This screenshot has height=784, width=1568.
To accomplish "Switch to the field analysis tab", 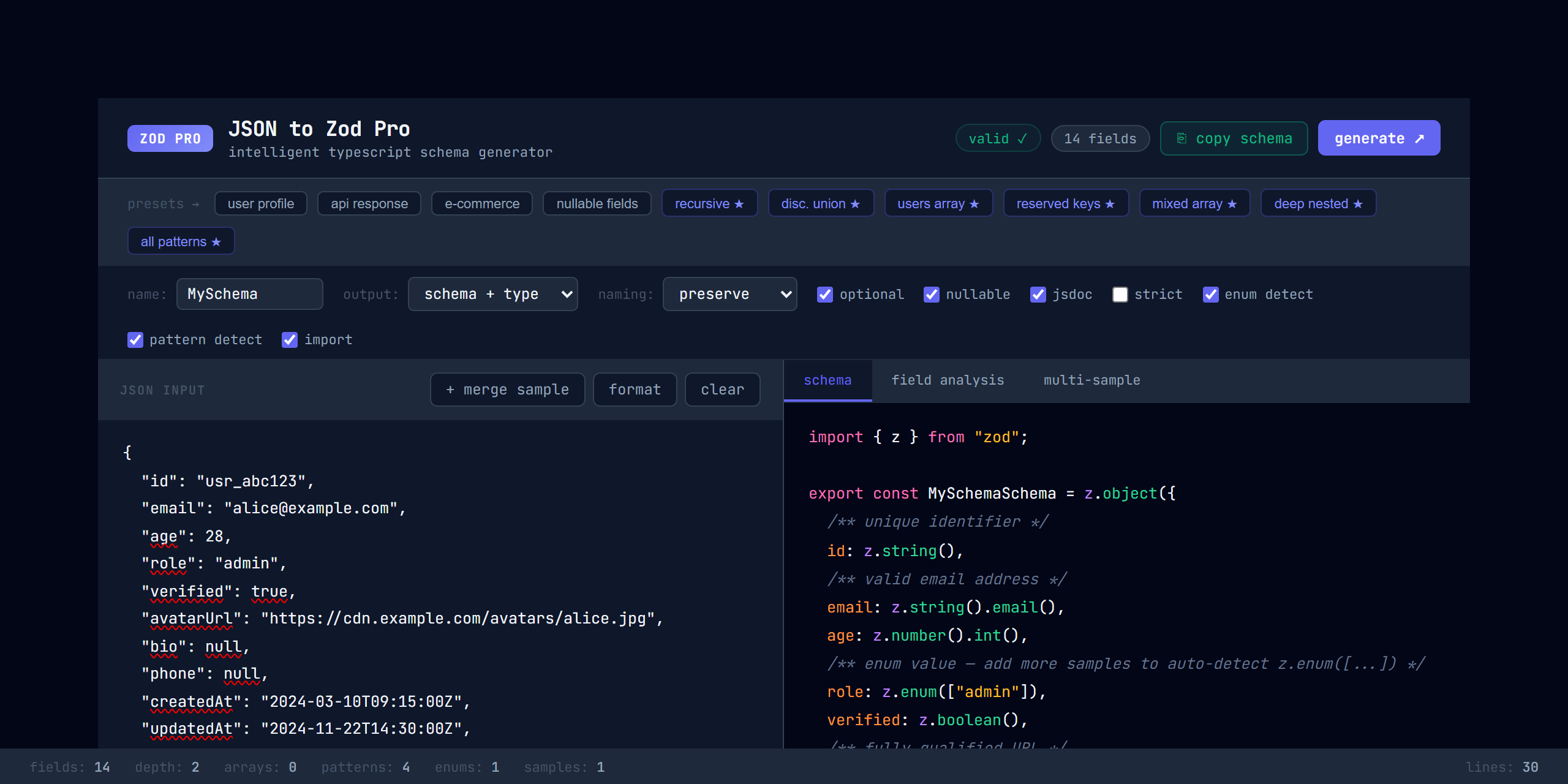I will [x=948, y=380].
